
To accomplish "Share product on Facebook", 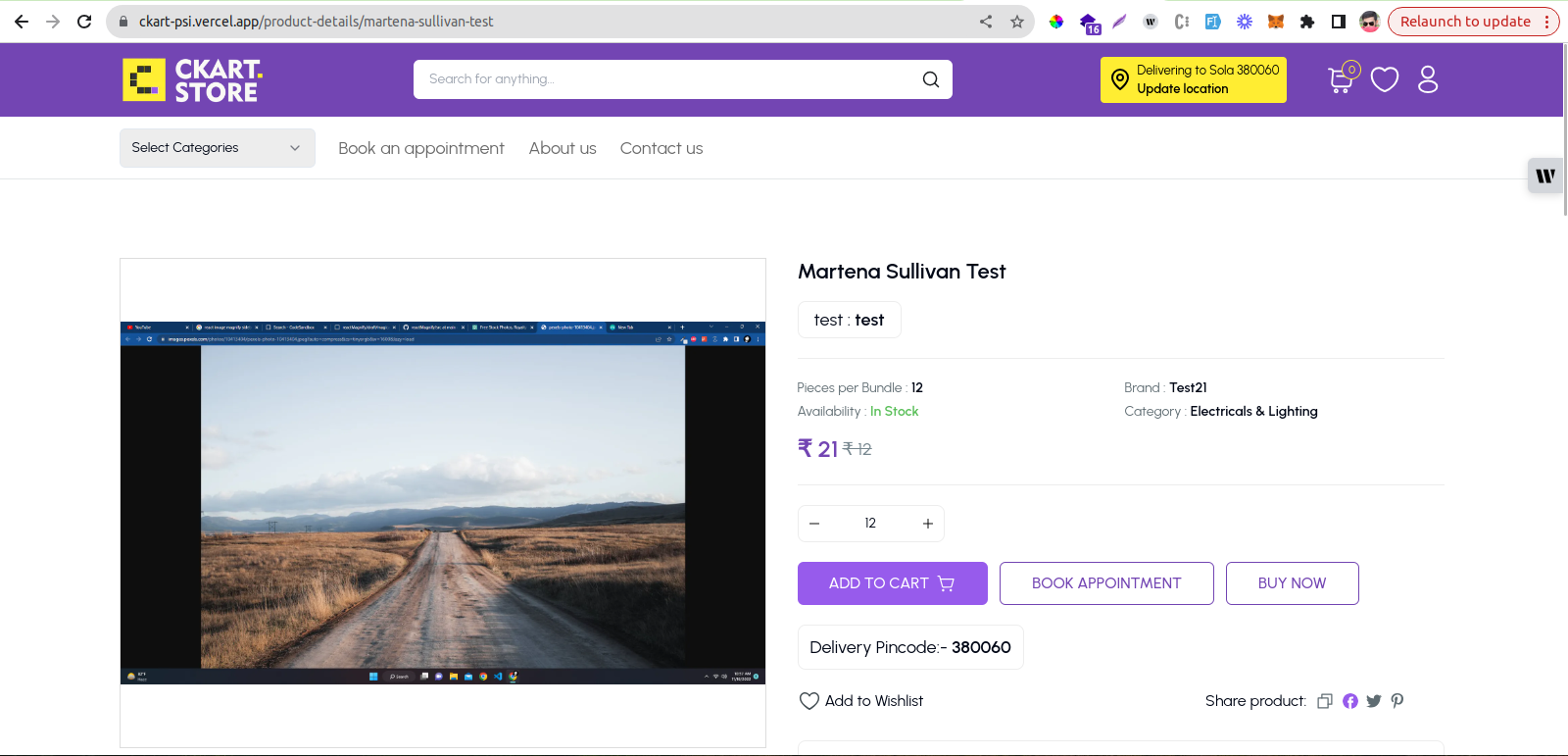I will pos(1349,701).
